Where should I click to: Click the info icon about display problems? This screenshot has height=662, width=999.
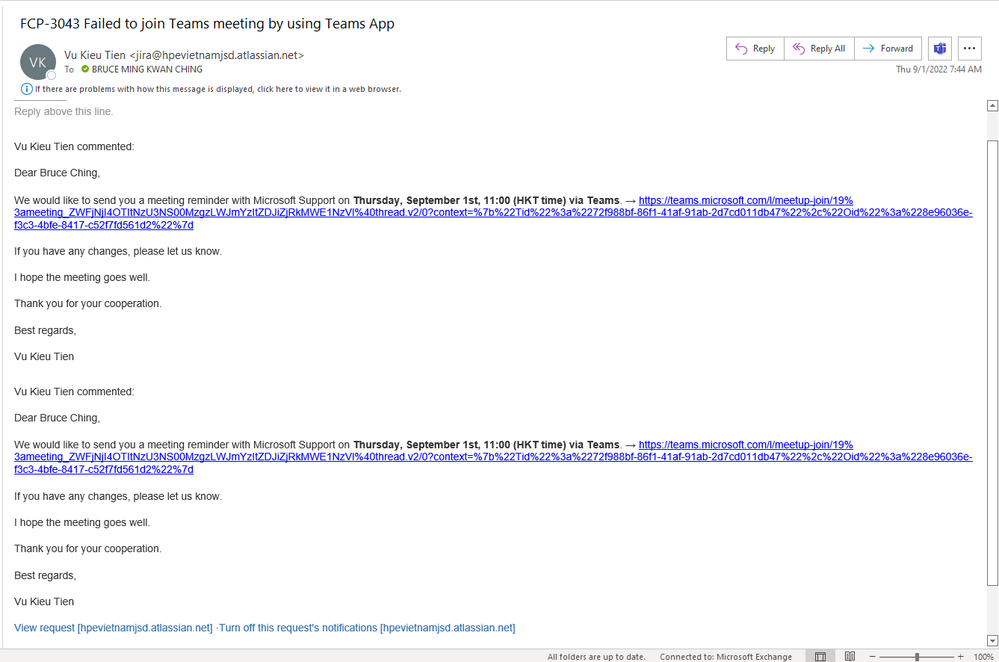pos(26,89)
